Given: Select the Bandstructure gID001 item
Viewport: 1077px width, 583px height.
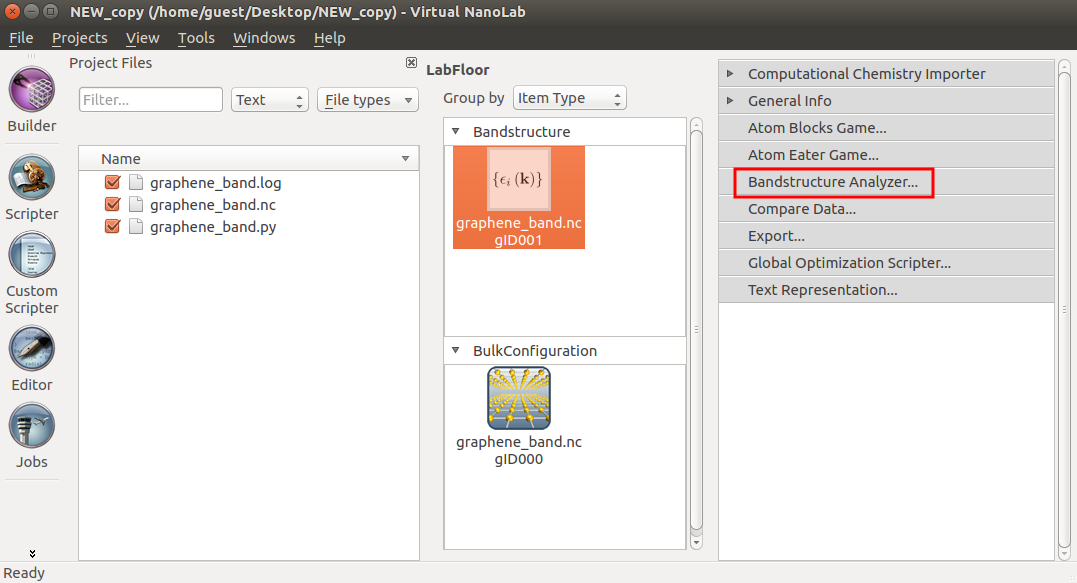Looking at the screenshot, I should (519, 197).
